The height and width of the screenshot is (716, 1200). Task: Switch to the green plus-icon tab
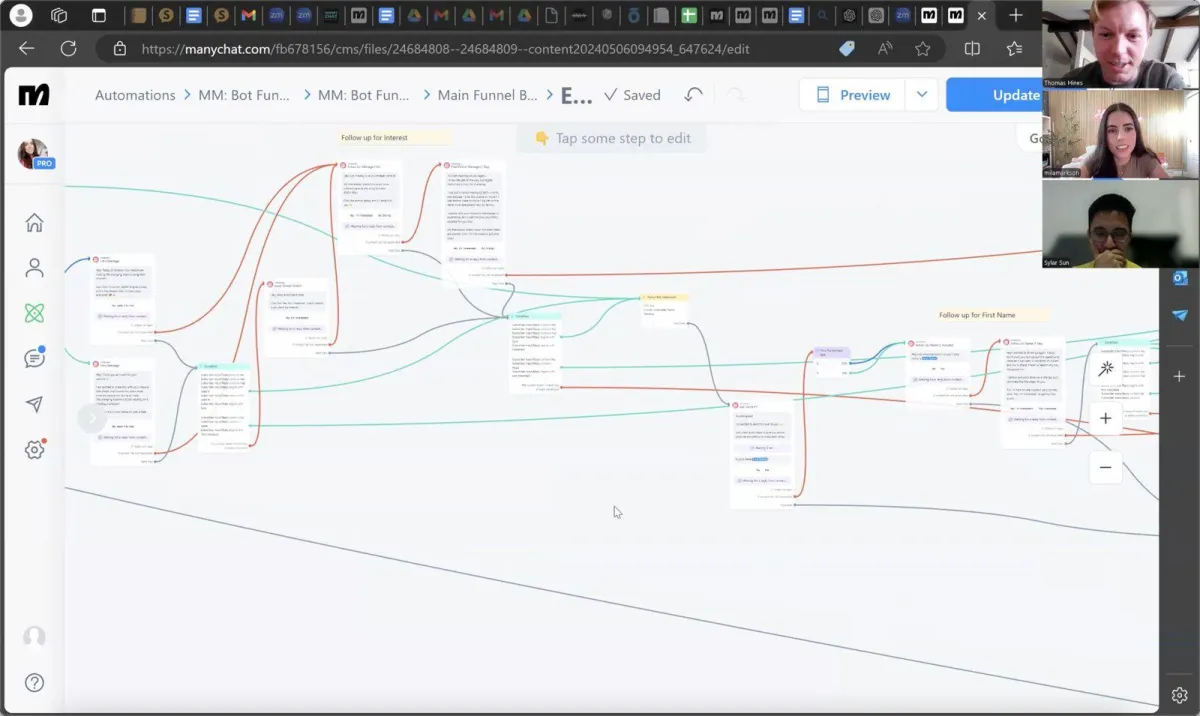point(688,15)
